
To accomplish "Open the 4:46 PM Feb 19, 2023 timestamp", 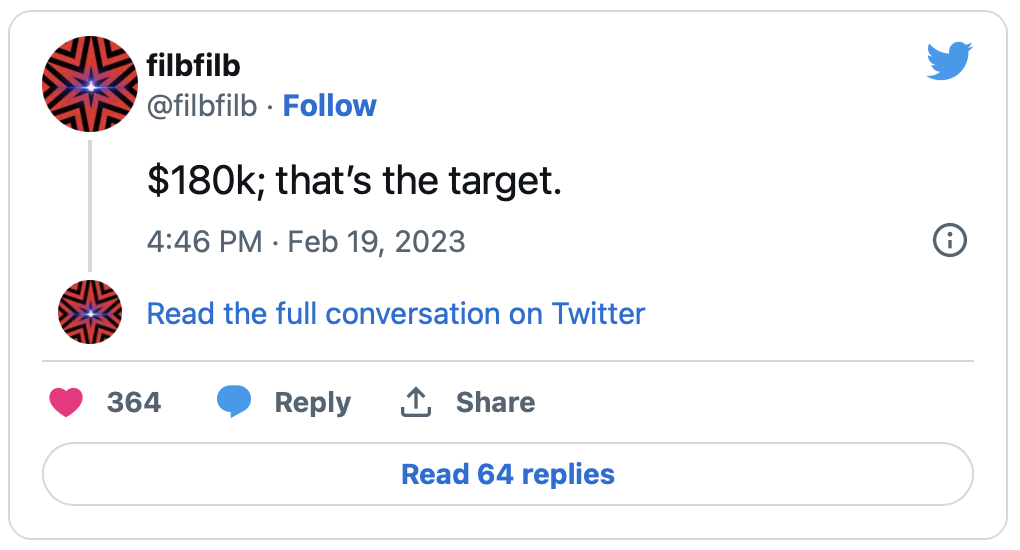I will (306, 242).
